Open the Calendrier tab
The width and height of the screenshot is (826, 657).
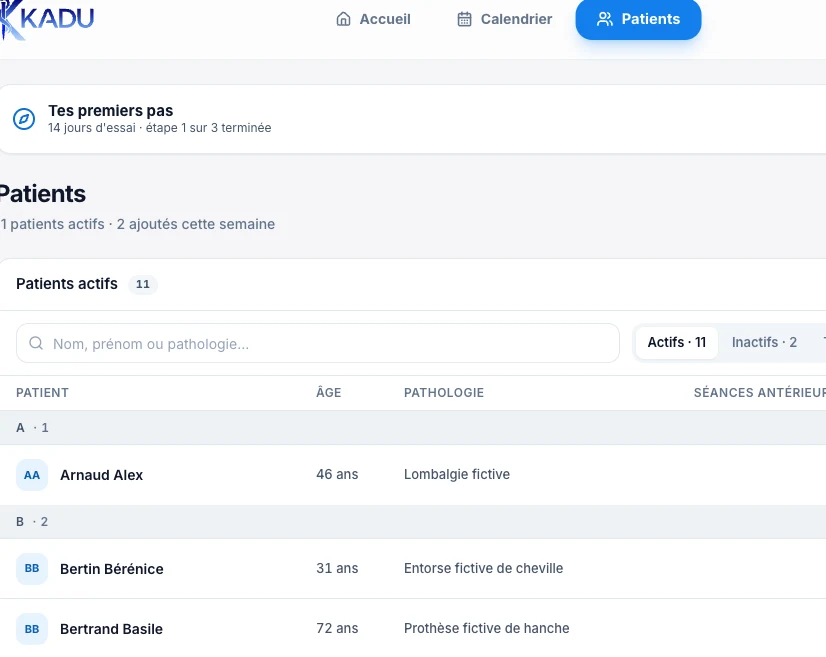(504, 19)
